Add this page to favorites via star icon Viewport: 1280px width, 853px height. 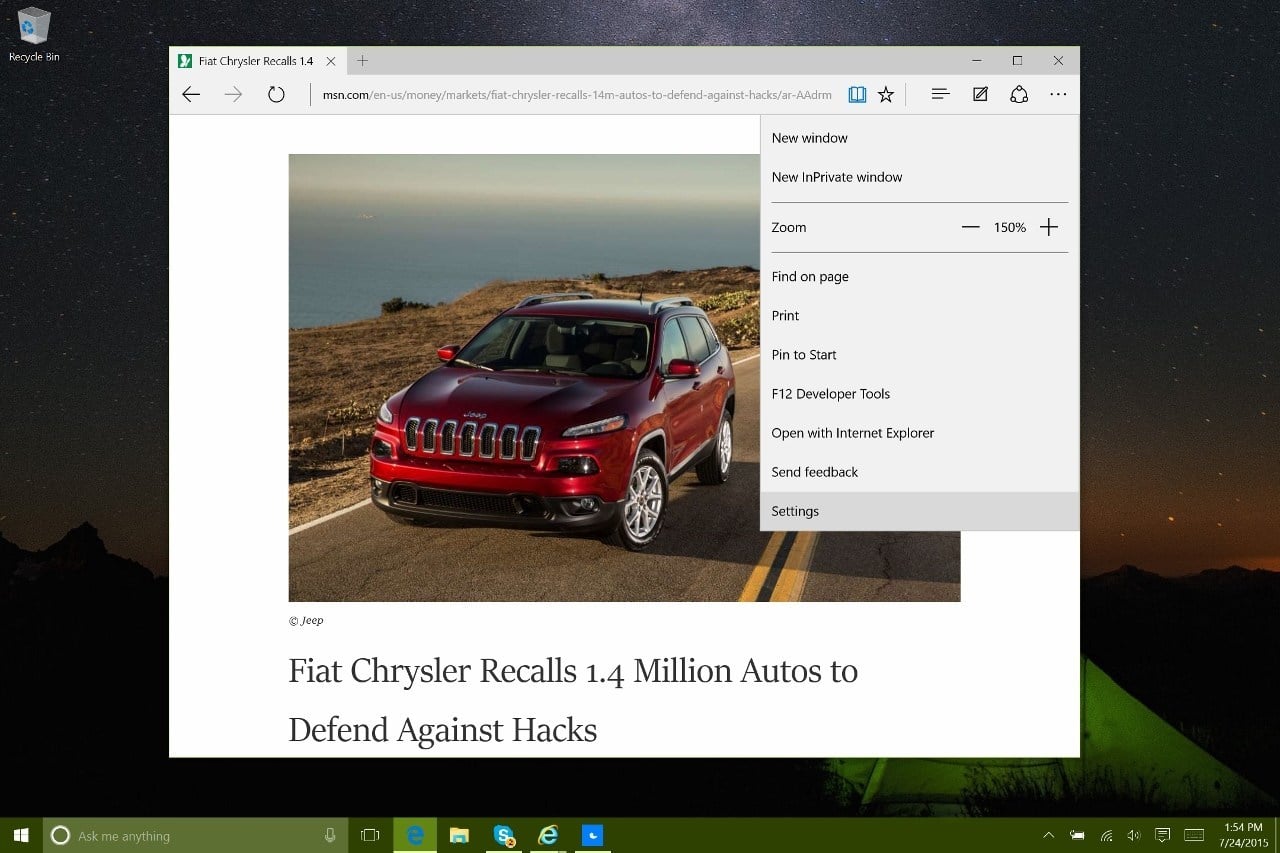pyautogui.click(x=886, y=93)
